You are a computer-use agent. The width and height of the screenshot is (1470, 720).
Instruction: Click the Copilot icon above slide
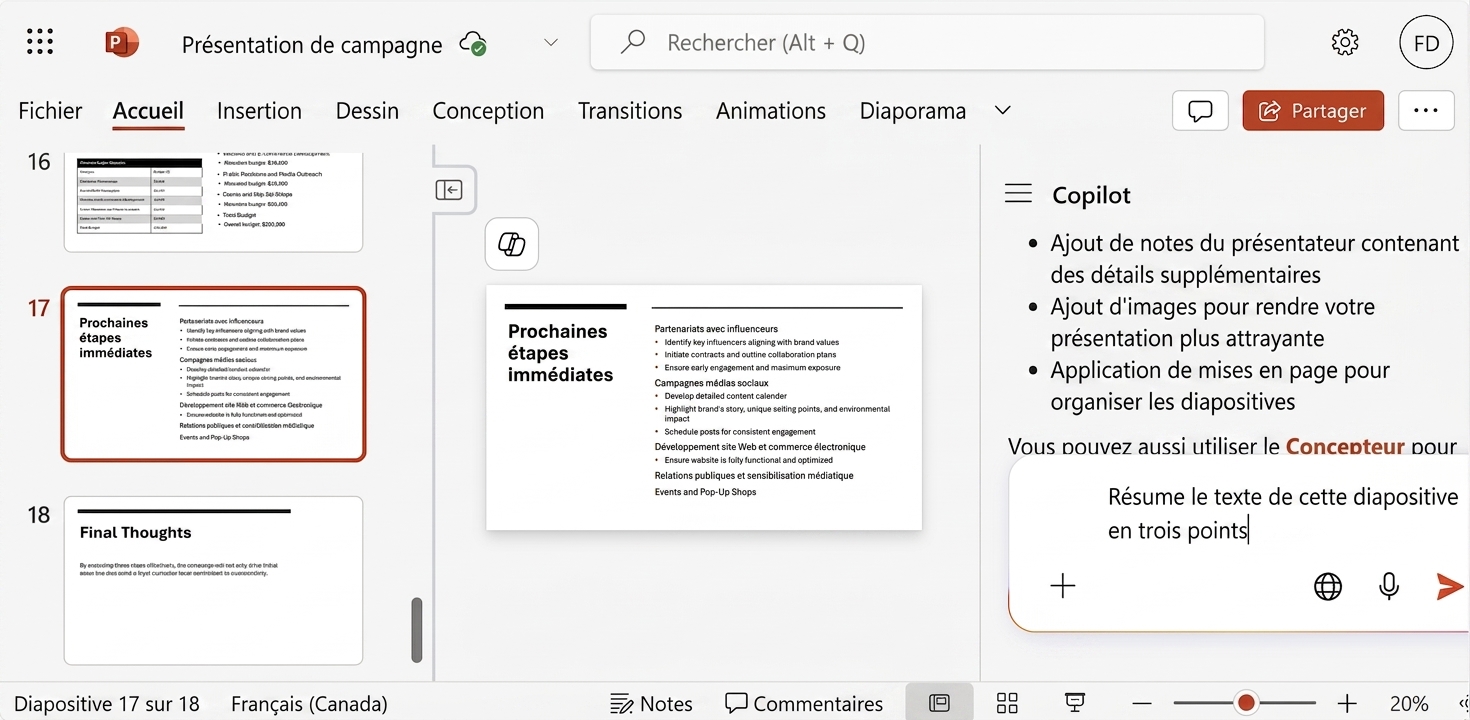(x=512, y=244)
